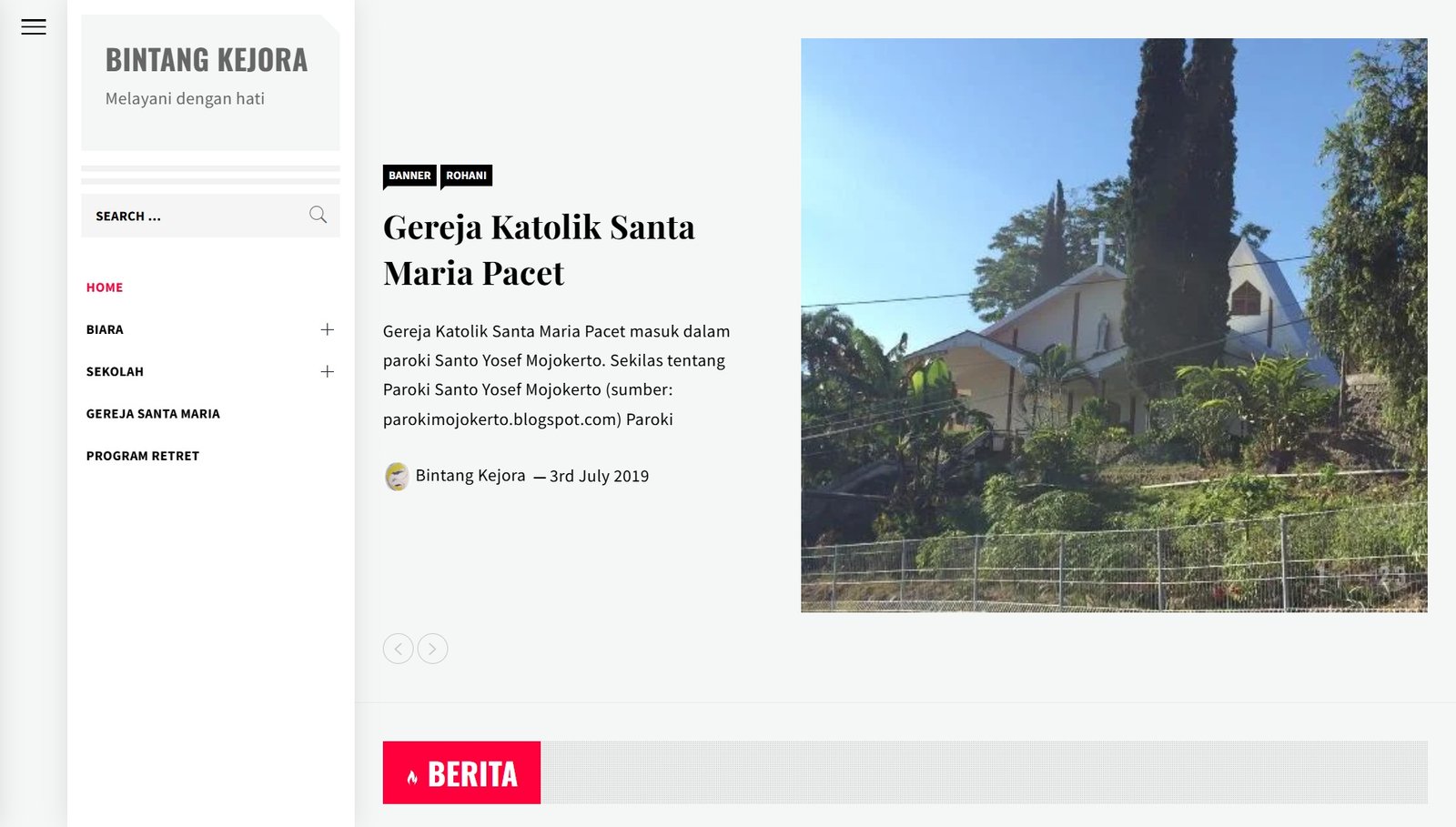Viewport: 1456px width, 827px height.
Task: Focus the SEARCH input field
Action: [210, 216]
